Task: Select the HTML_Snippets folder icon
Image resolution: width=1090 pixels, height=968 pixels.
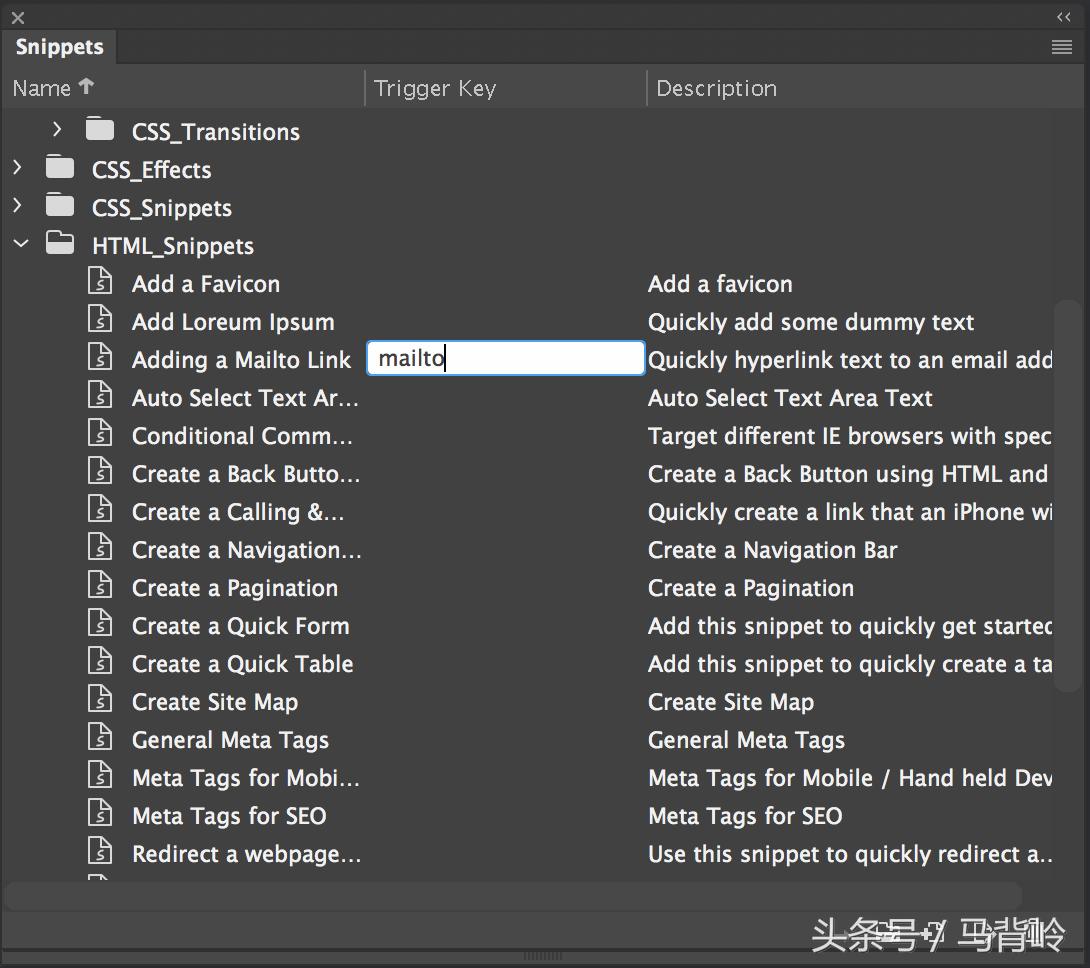Action: [60, 242]
